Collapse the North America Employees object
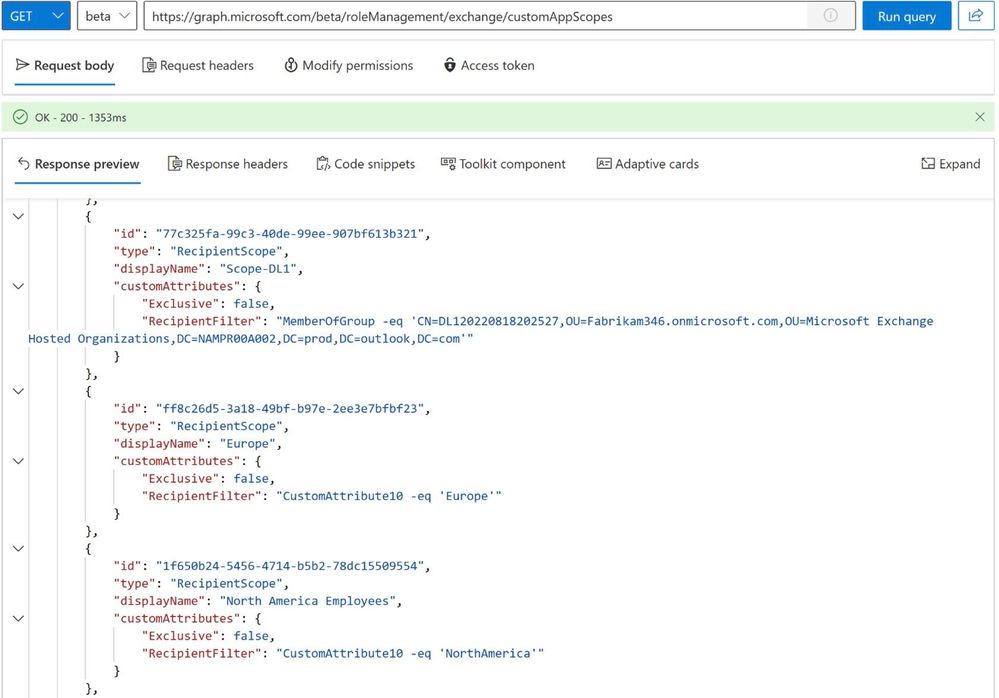 (x=18, y=549)
